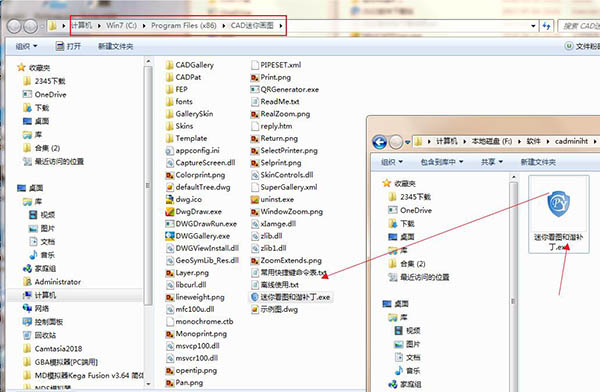Open the GallerySkin folder
Image resolution: width=600 pixels, height=392 pixels.
(189, 114)
